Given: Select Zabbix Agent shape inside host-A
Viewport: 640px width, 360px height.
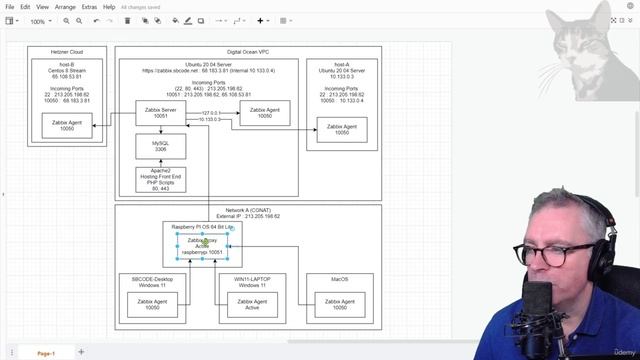Looking at the screenshot, I should coord(342,130).
